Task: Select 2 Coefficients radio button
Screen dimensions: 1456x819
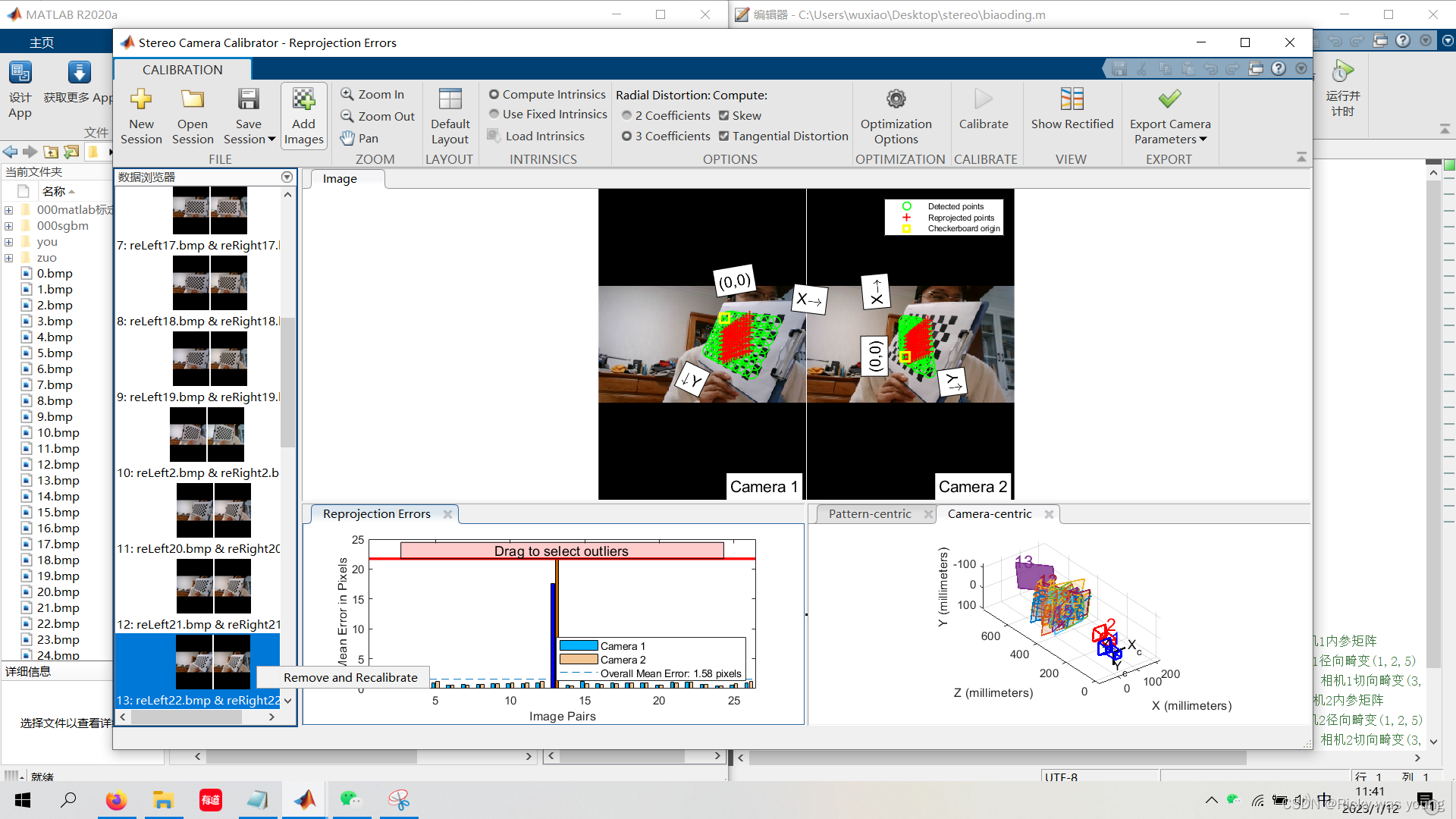Action: click(627, 116)
